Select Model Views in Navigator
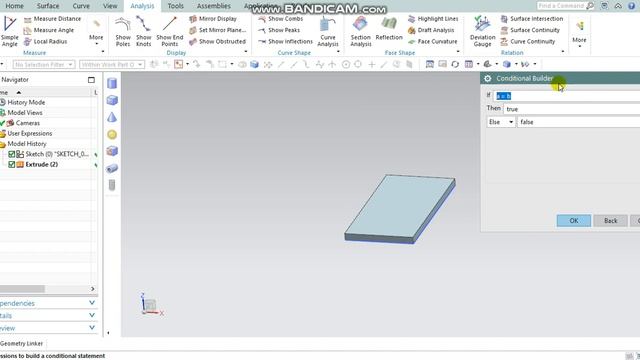 click(24, 113)
